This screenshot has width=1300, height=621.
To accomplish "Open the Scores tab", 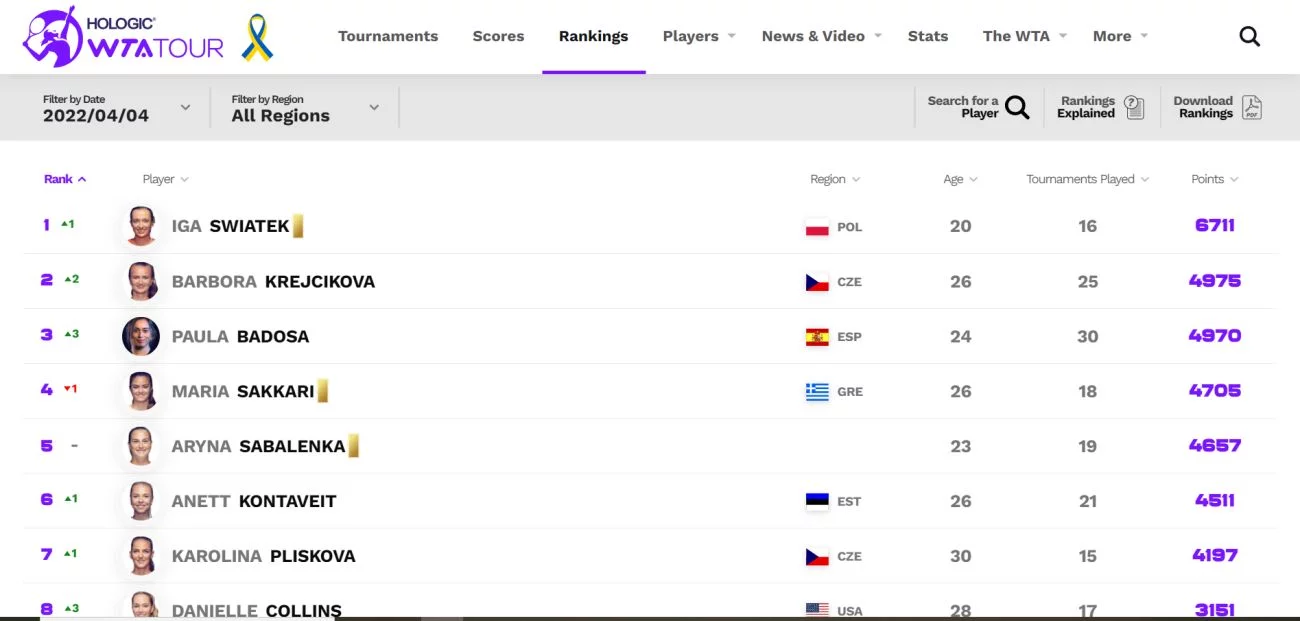I will [x=498, y=36].
